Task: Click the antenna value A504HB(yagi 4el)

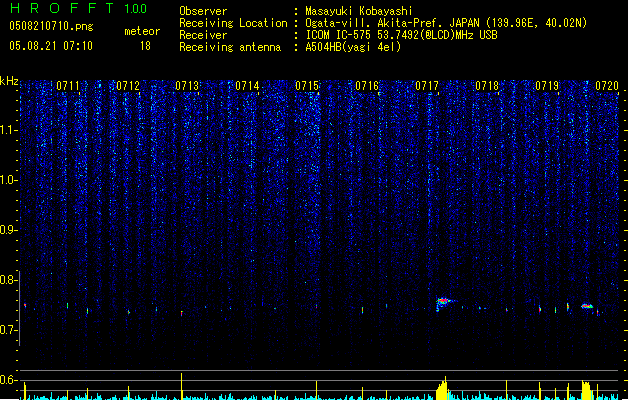Action: pyautogui.click(x=353, y=47)
